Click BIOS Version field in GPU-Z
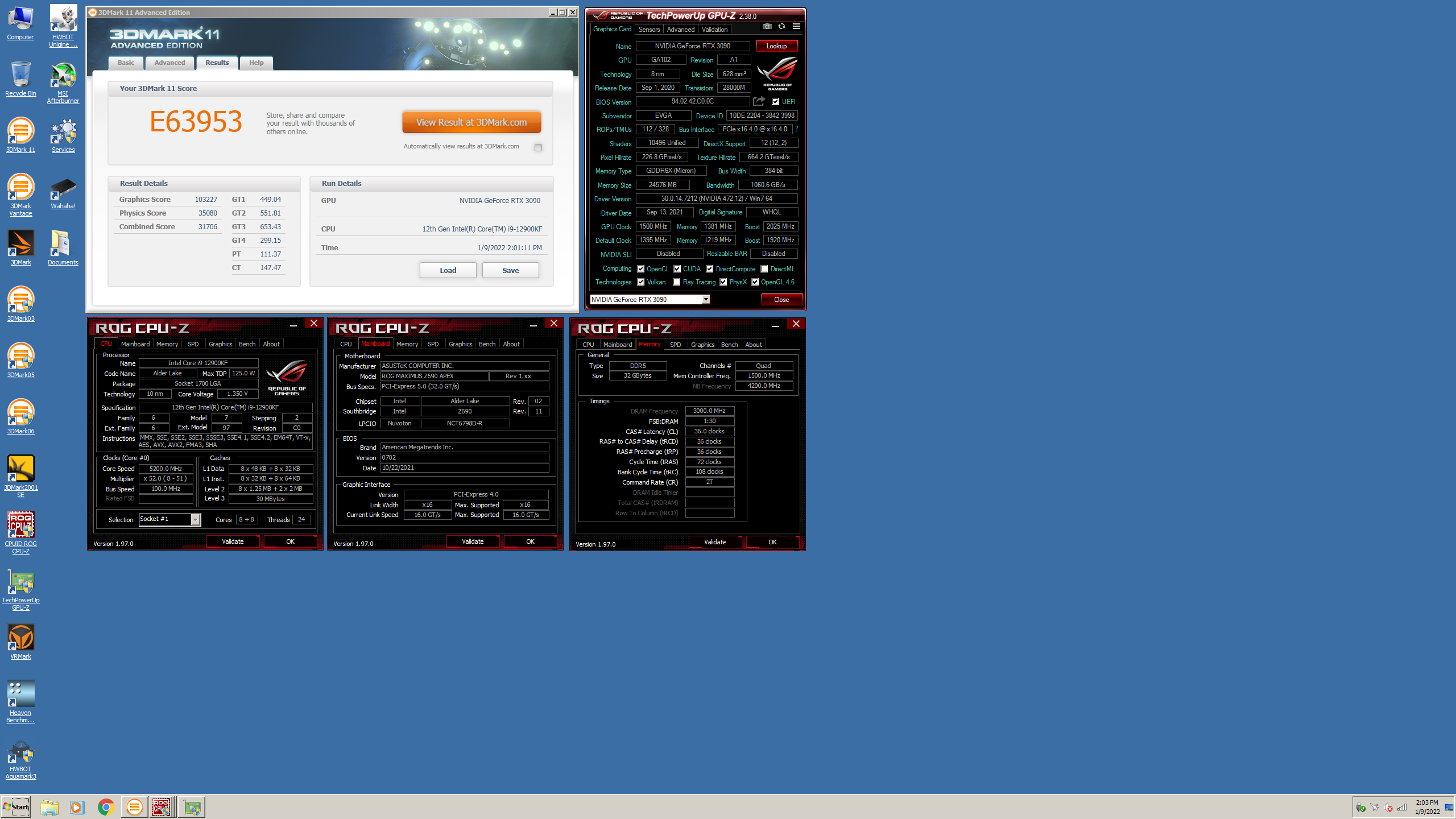Screen dimensions: 1456x819 pyautogui.click(x=692, y=101)
